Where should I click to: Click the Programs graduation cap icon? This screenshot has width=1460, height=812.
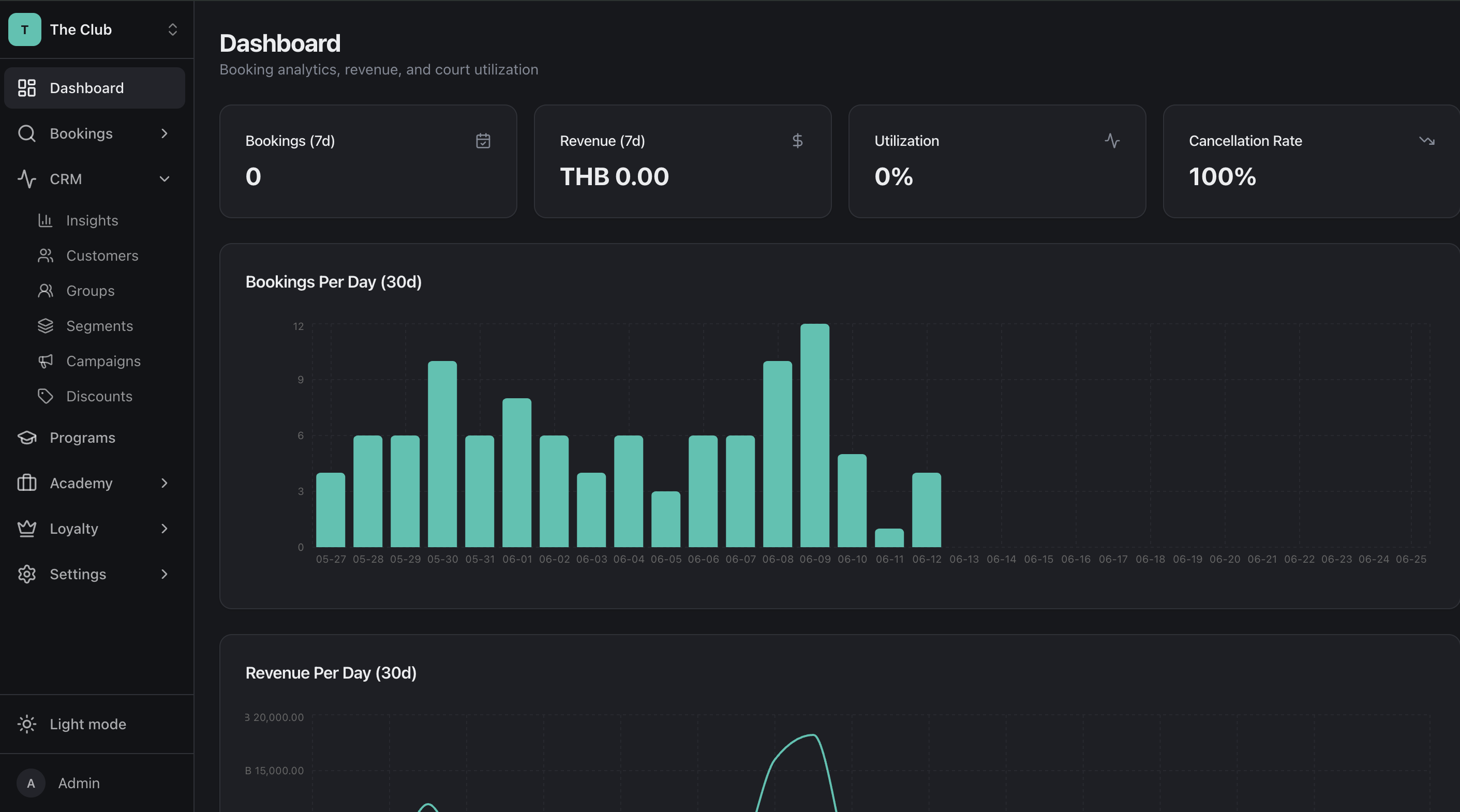(x=26, y=438)
